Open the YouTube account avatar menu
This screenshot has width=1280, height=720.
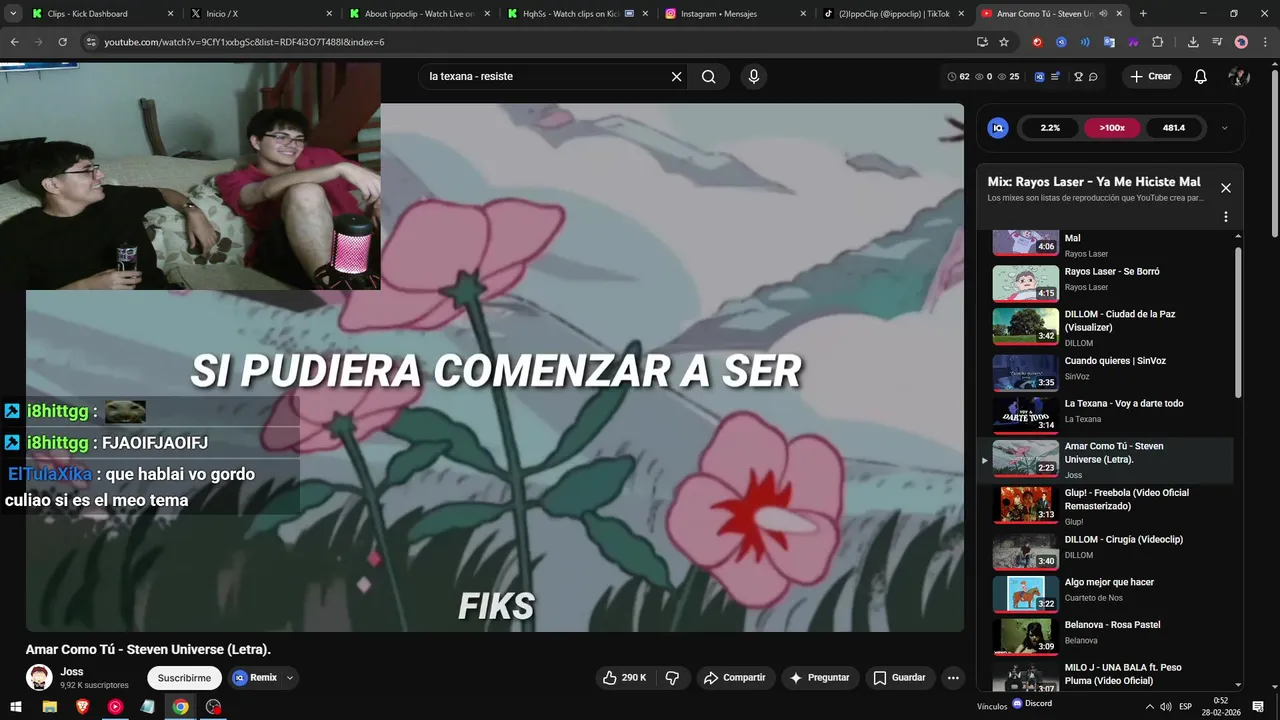pos(1239,77)
